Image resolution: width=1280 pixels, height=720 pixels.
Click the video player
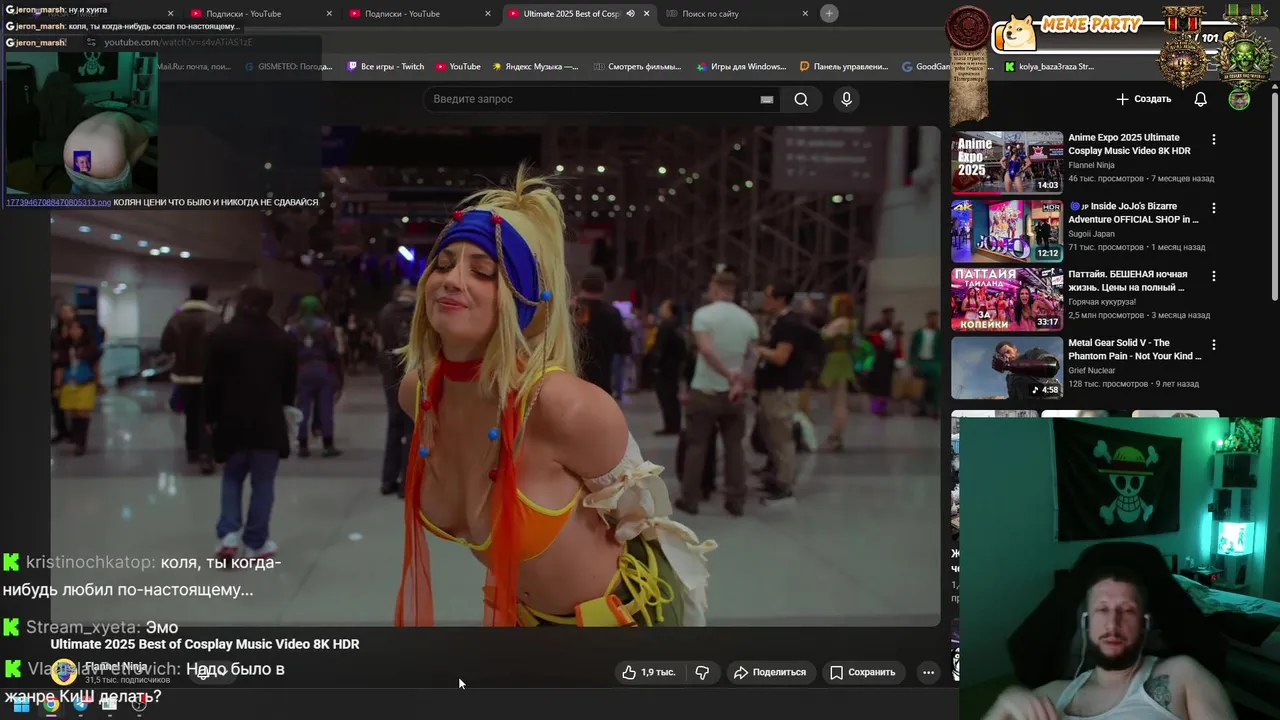coord(495,376)
